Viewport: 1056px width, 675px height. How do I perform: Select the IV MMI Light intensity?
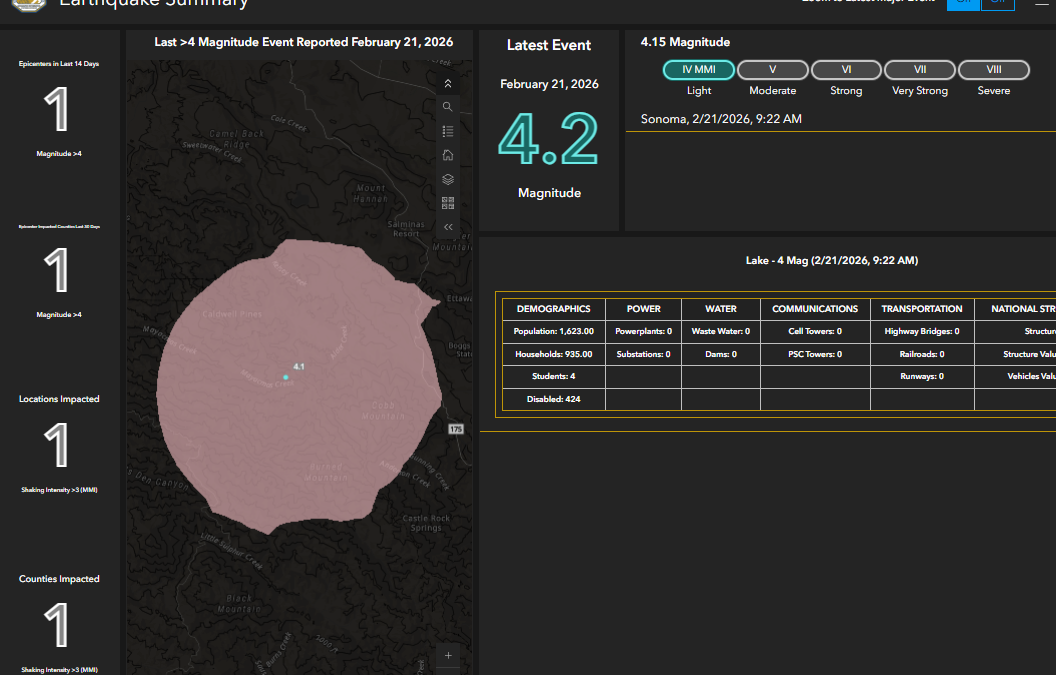[698, 70]
